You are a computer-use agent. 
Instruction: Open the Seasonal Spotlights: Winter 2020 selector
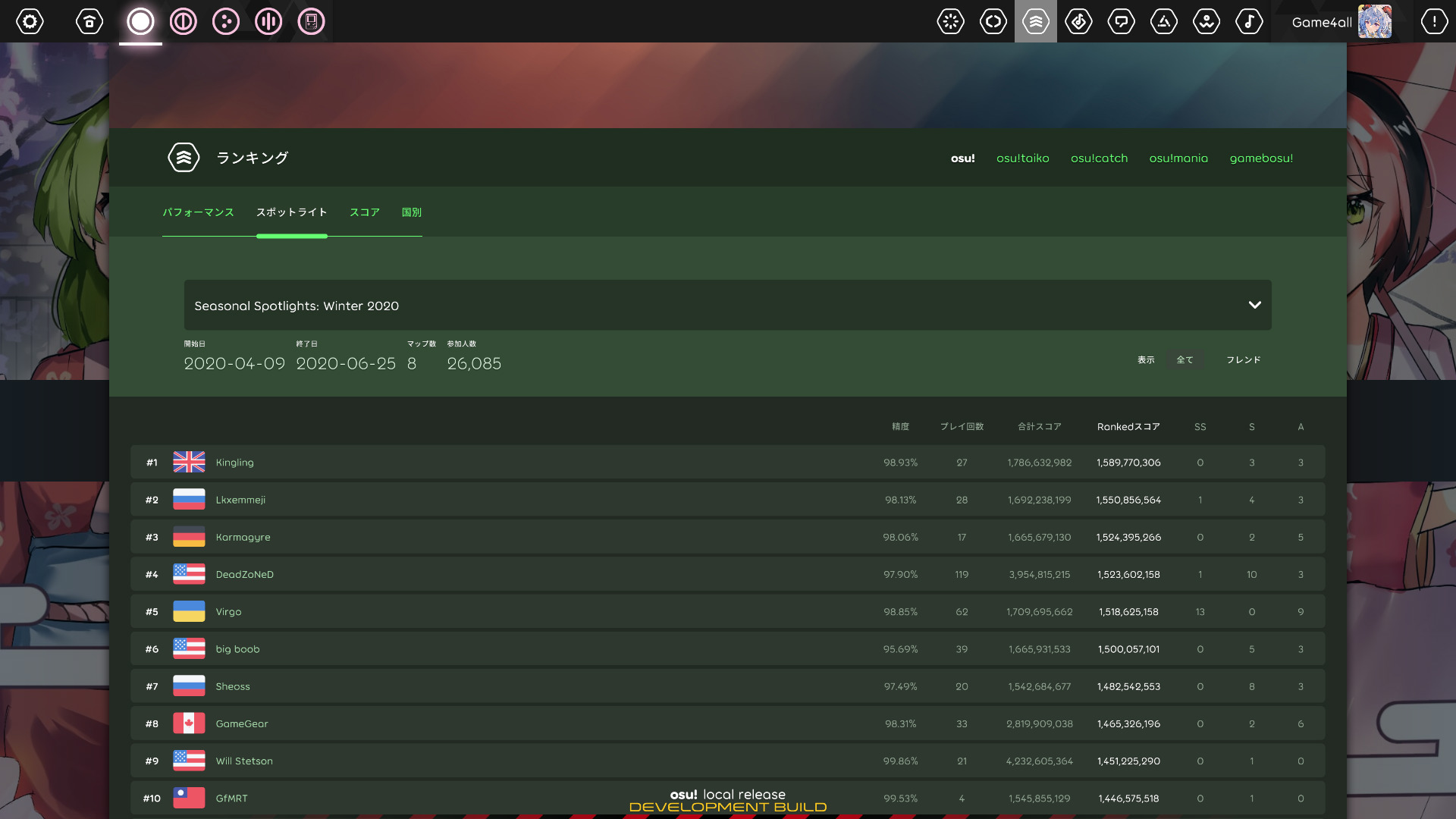coord(728,305)
